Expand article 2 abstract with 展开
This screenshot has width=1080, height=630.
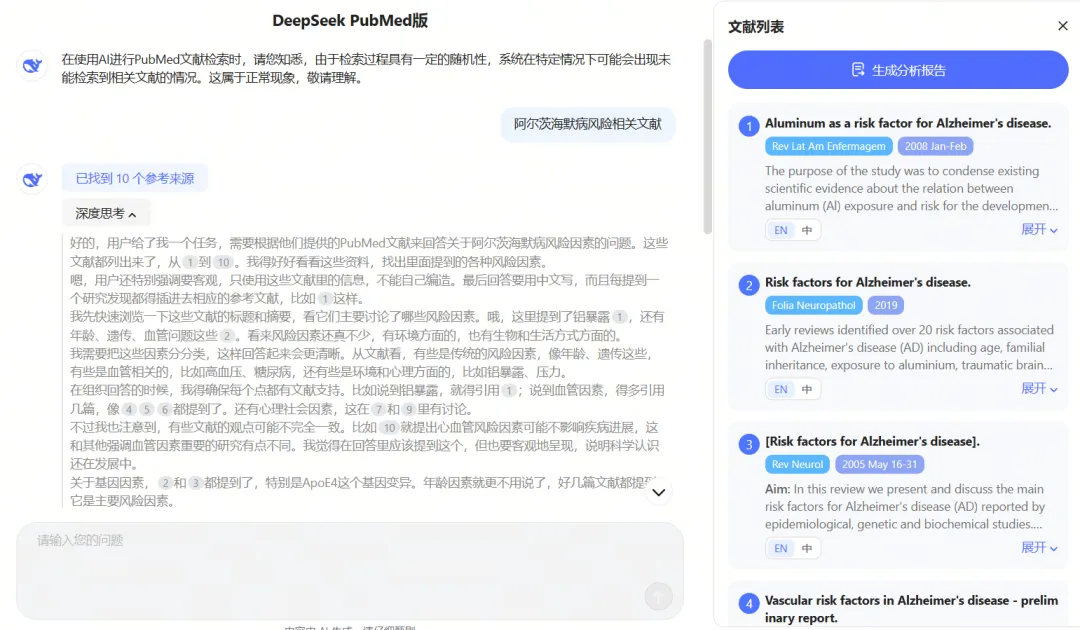(1039, 388)
